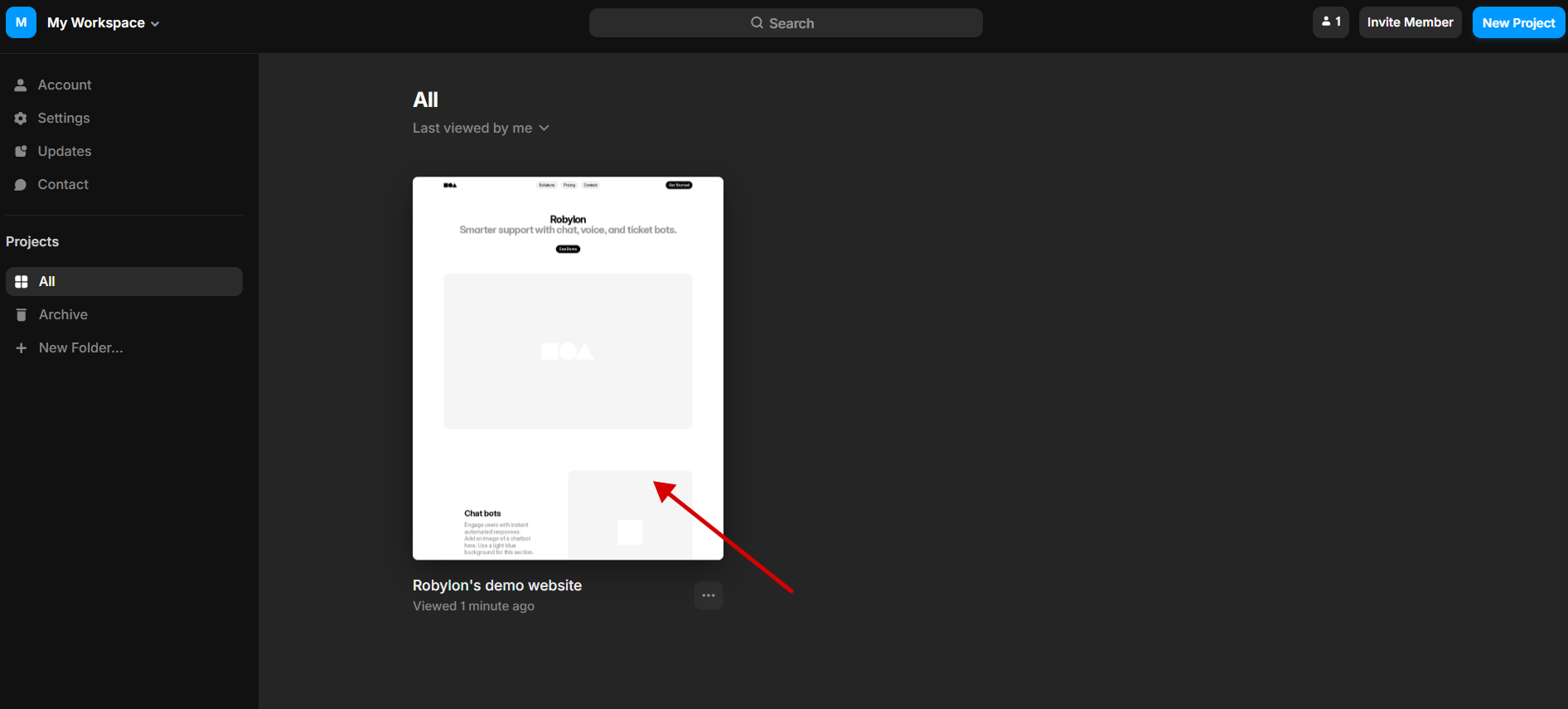
Task: Click the Robylon's demo website title
Action: point(497,585)
